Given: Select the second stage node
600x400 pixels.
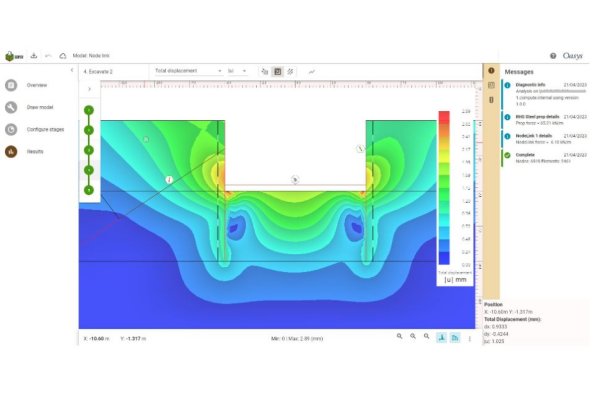Looking at the screenshot, I should coord(89,130).
